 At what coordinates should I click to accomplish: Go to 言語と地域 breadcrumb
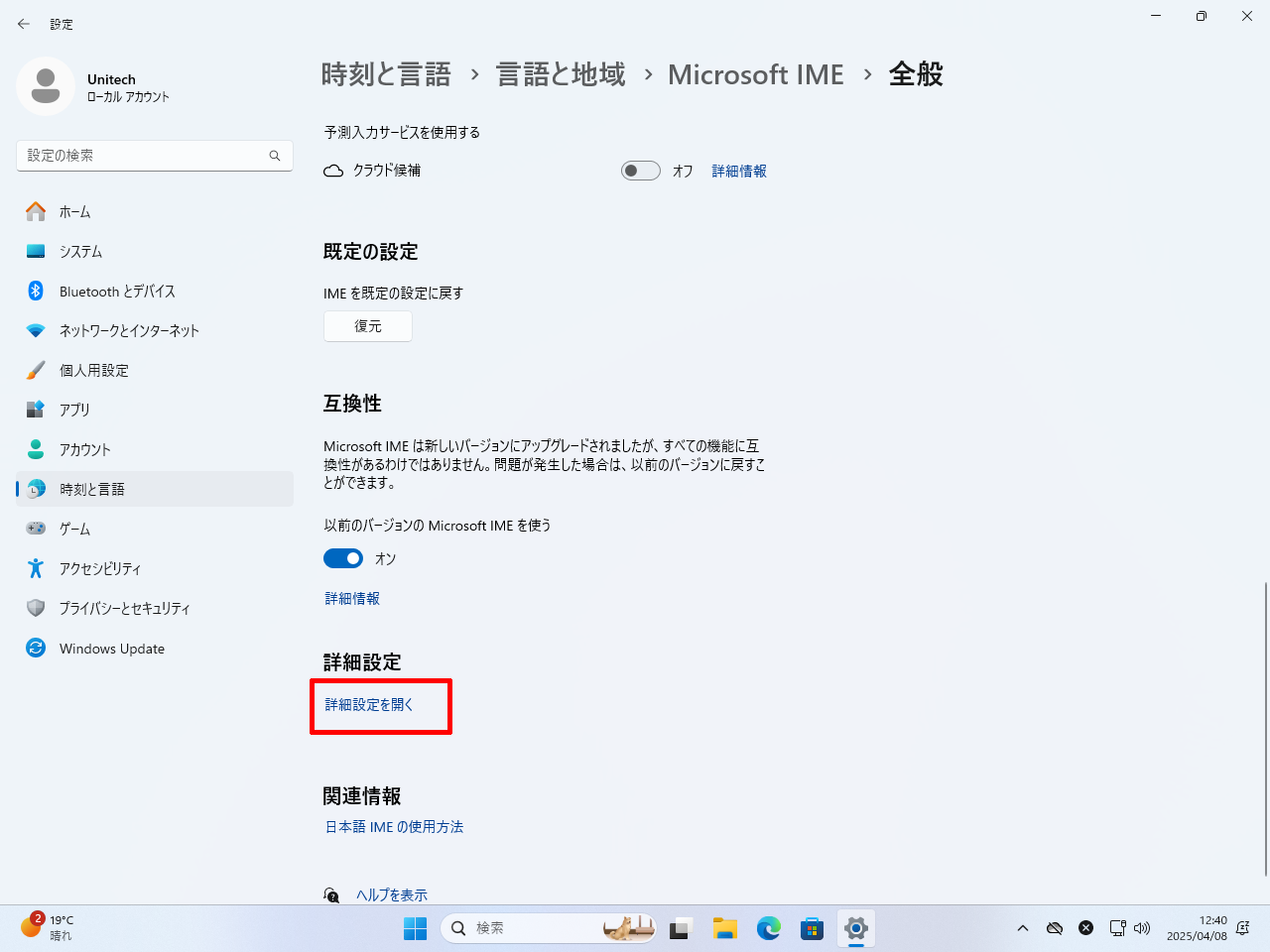click(561, 74)
